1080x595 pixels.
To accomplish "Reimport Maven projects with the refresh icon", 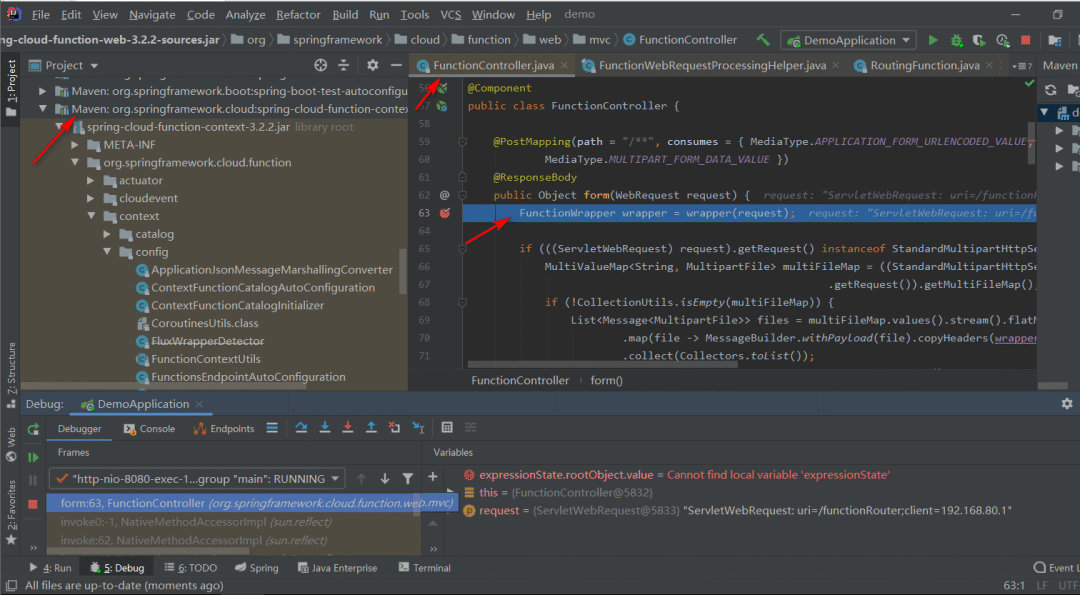I will coord(1050,90).
